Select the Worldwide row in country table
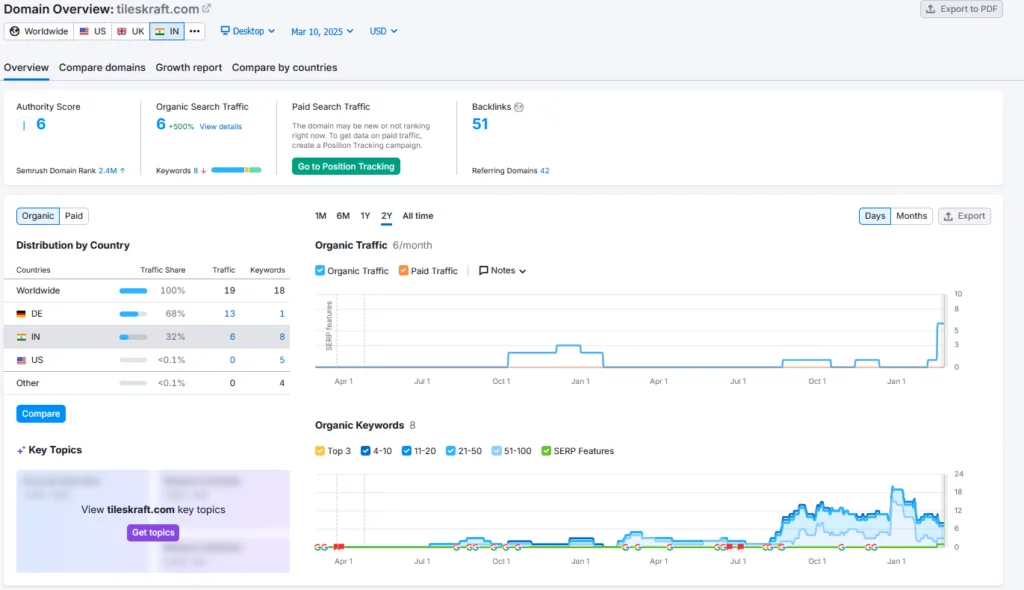Image resolution: width=1024 pixels, height=590 pixels. 147,290
